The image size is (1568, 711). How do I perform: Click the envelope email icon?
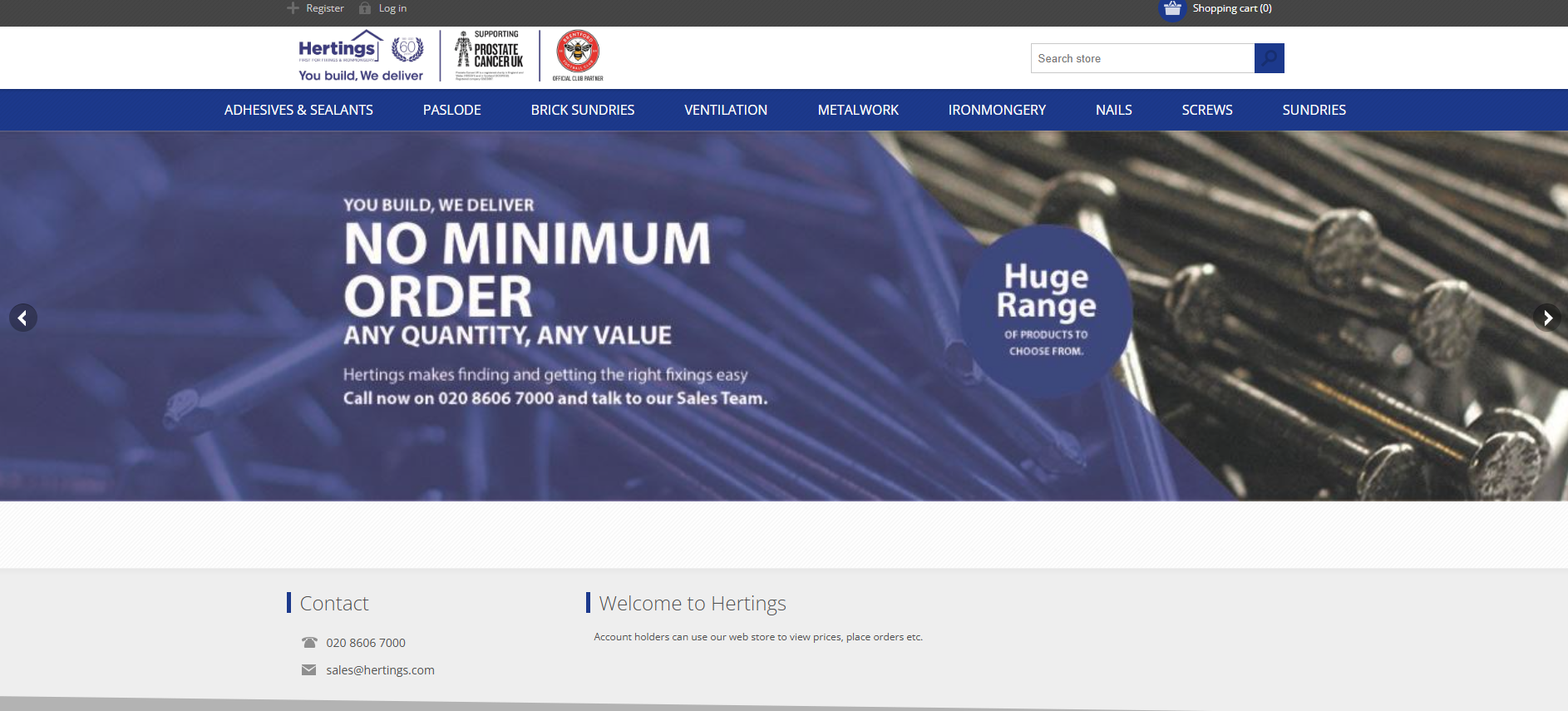pyautogui.click(x=308, y=670)
